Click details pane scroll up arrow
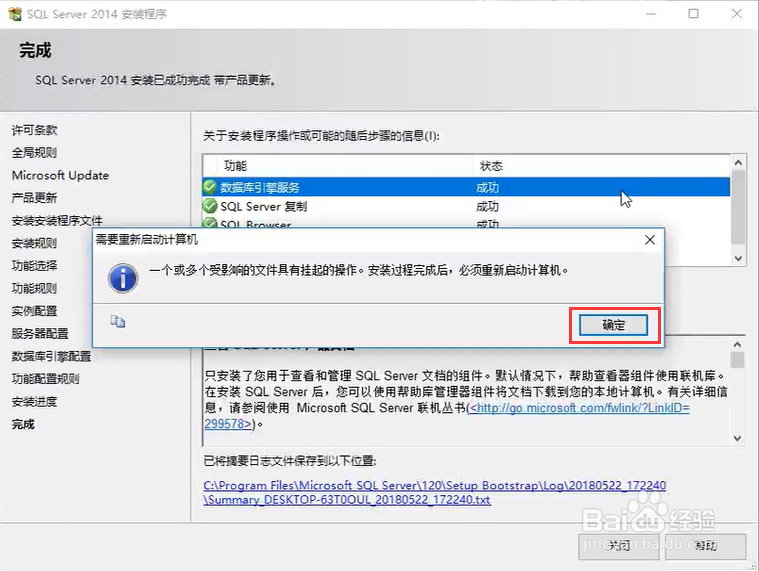Screen dimensions: 759x571 click(x=737, y=345)
